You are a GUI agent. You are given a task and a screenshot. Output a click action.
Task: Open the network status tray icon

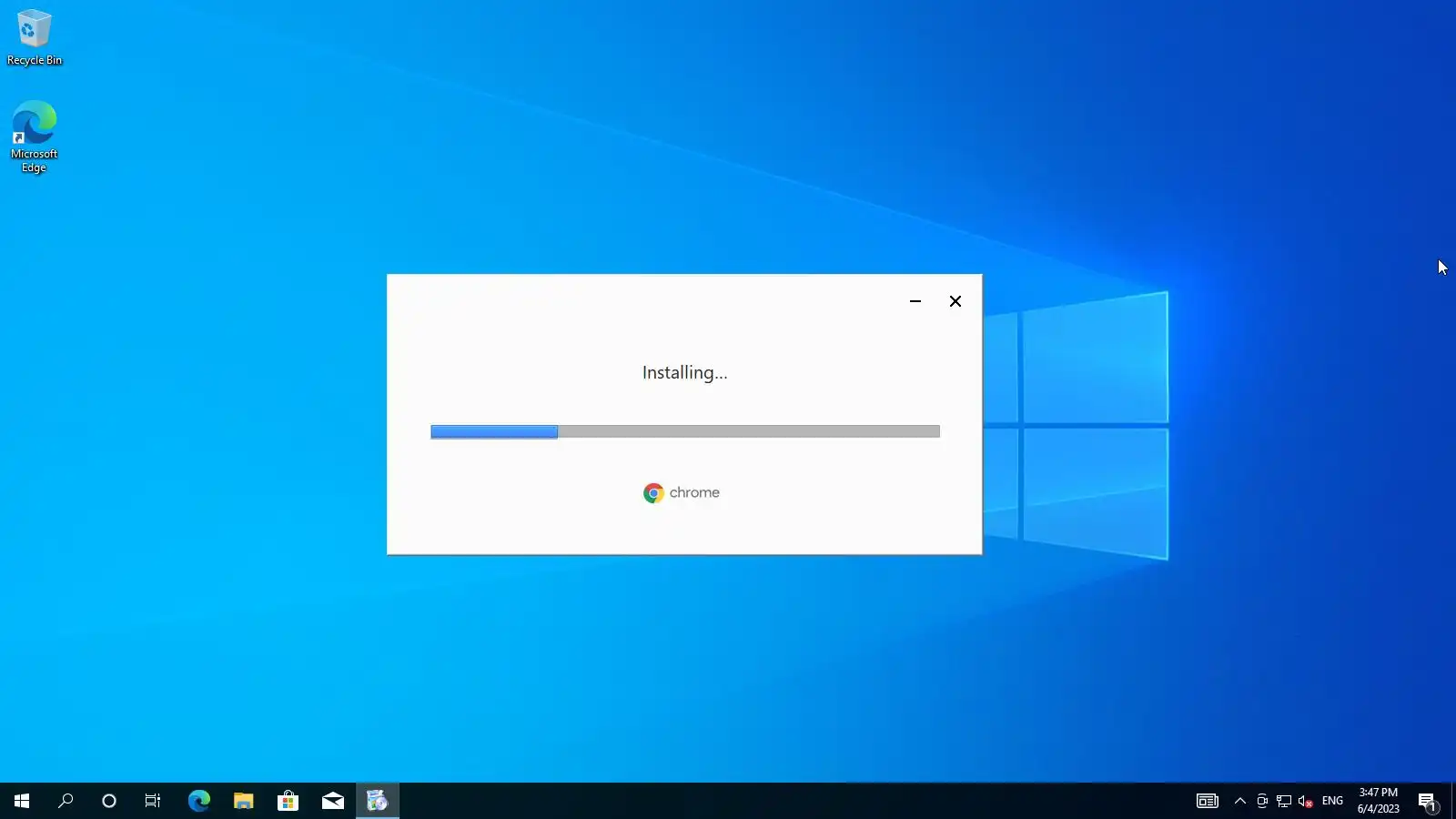click(1284, 801)
